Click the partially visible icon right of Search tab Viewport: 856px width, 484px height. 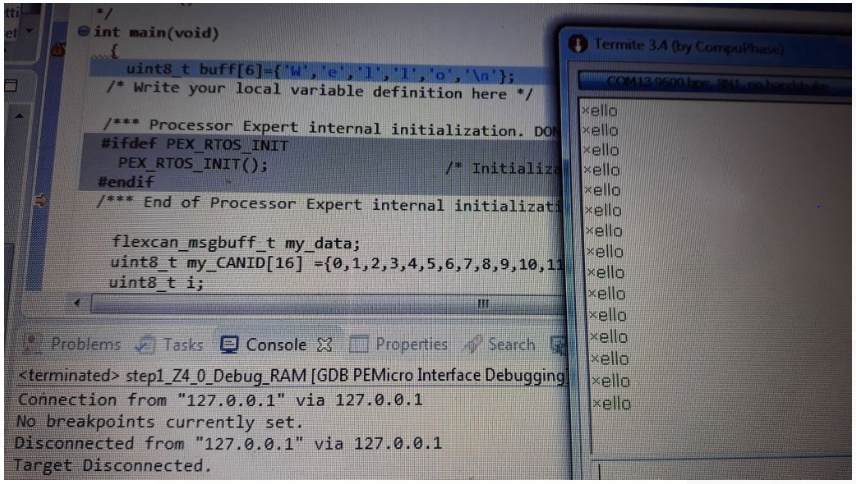coord(557,345)
